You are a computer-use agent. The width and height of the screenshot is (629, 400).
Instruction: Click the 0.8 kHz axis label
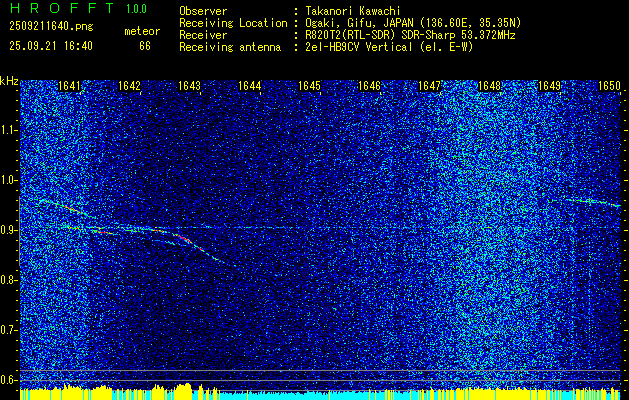(8, 280)
